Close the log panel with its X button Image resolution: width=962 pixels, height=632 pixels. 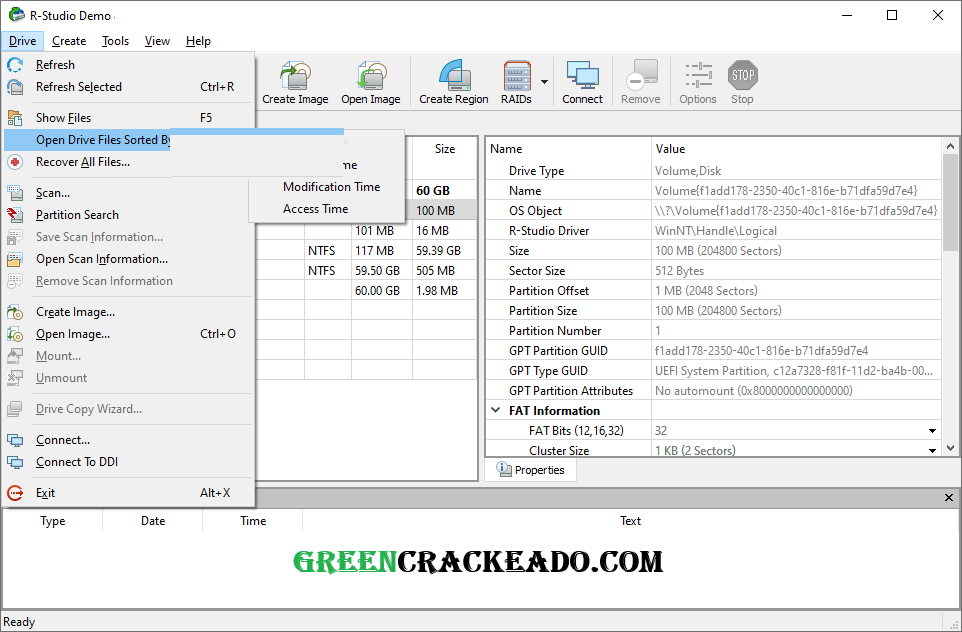coord(948,497)
